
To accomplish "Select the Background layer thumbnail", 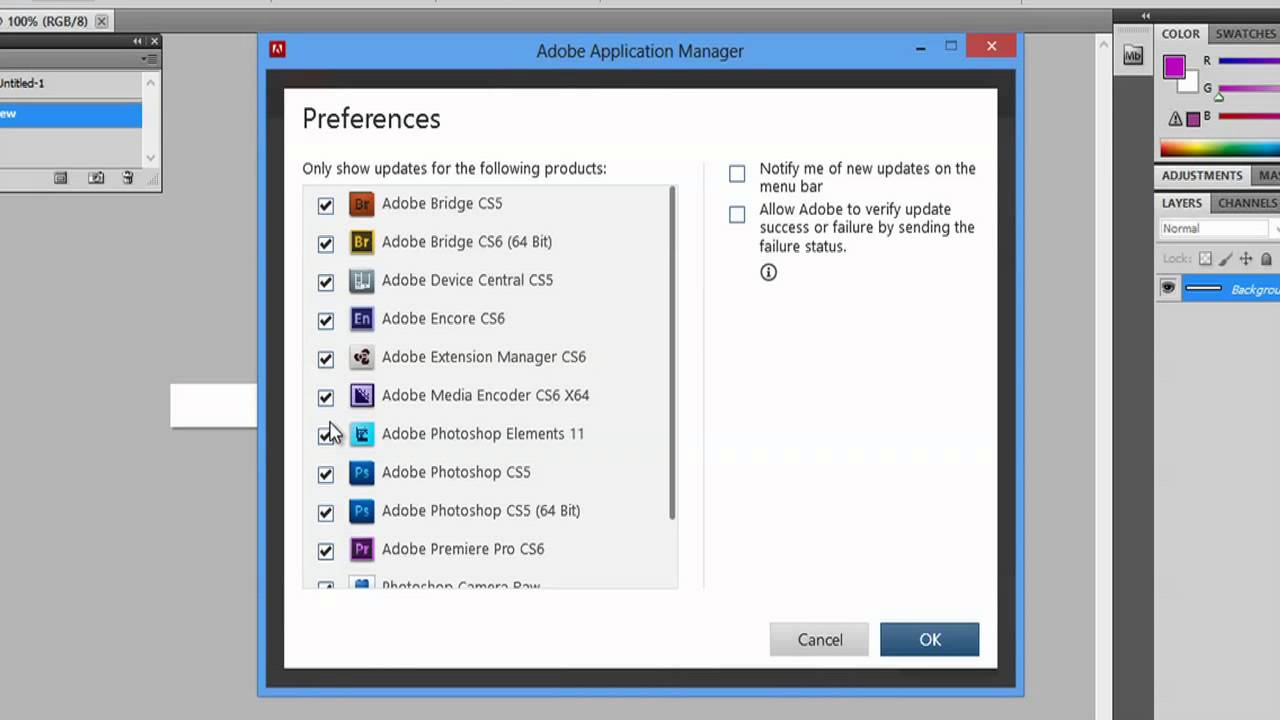I will click(1203, 289).
